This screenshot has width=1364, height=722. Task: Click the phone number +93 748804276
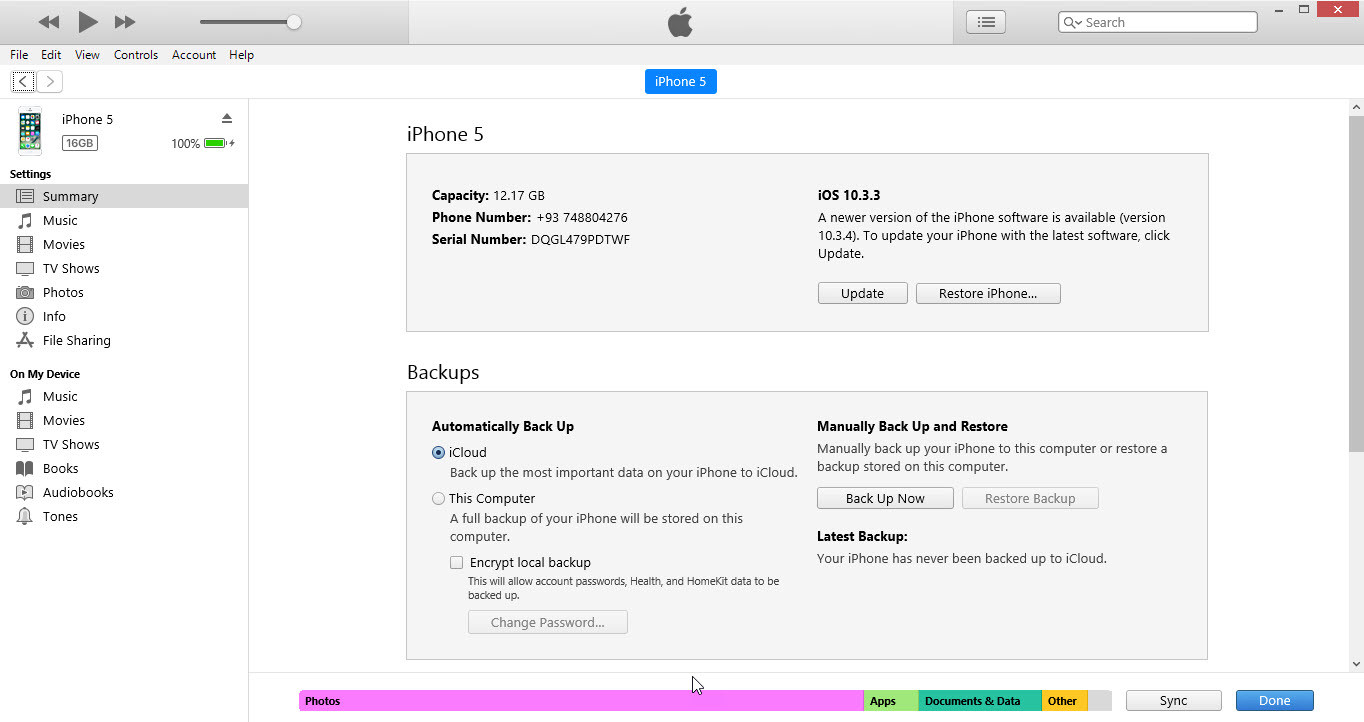tap(582, 217)
